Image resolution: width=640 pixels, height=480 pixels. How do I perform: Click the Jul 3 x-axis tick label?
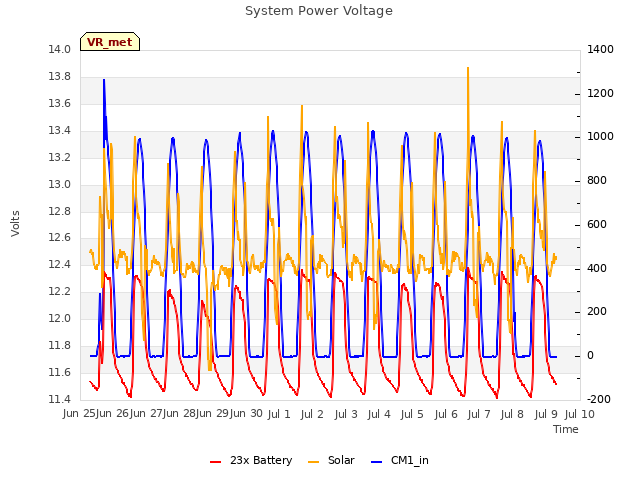click(346, 414)
